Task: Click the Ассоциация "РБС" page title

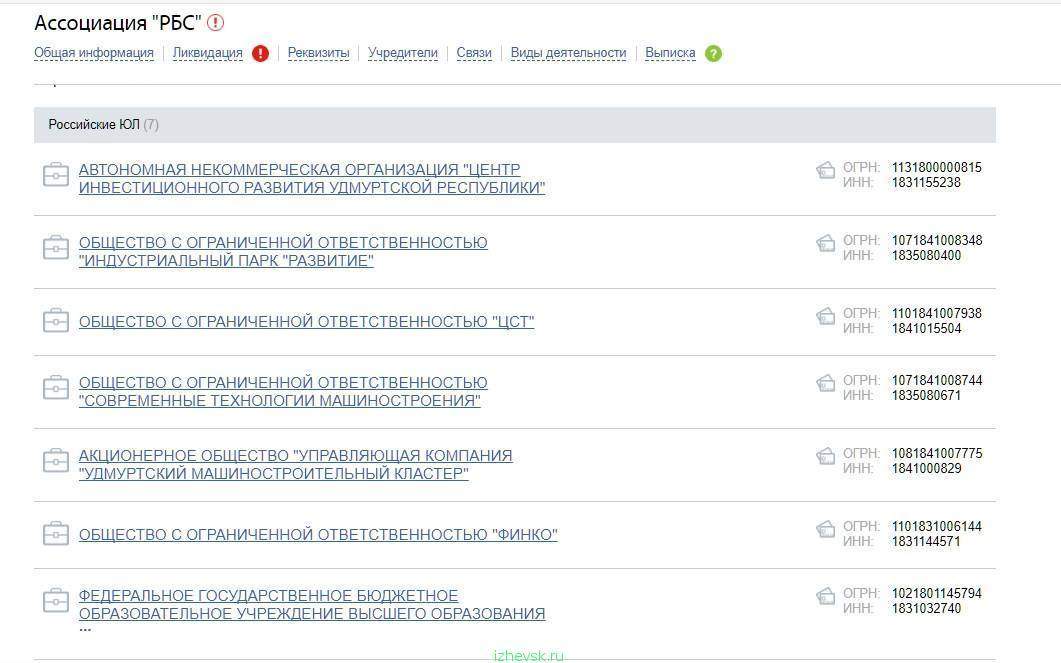Action: (118, 23)
